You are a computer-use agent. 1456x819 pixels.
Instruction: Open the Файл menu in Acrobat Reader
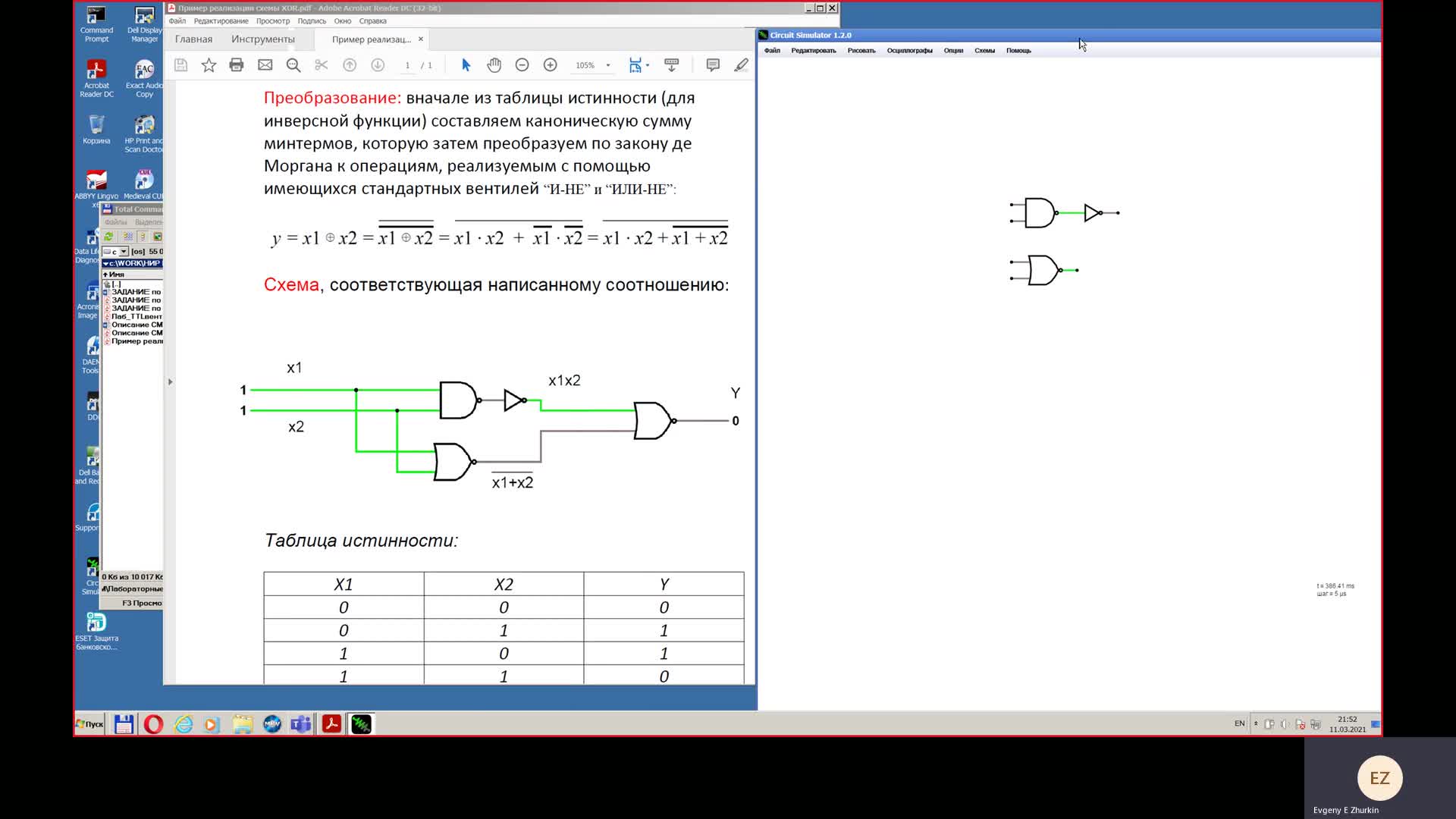[177, 21]
